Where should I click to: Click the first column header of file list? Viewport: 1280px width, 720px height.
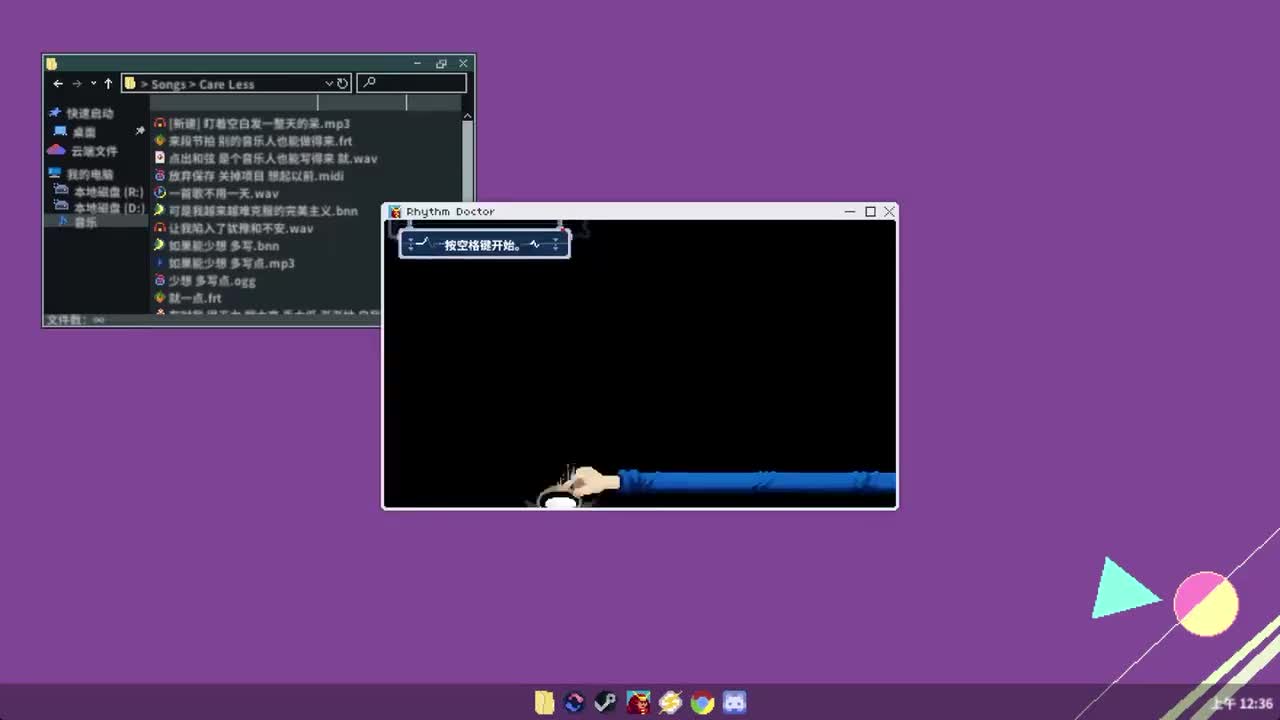[234, 103]
